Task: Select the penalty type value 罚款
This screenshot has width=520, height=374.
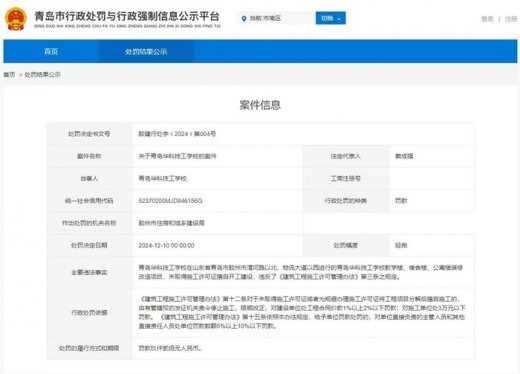Action: tap(401, 201)
